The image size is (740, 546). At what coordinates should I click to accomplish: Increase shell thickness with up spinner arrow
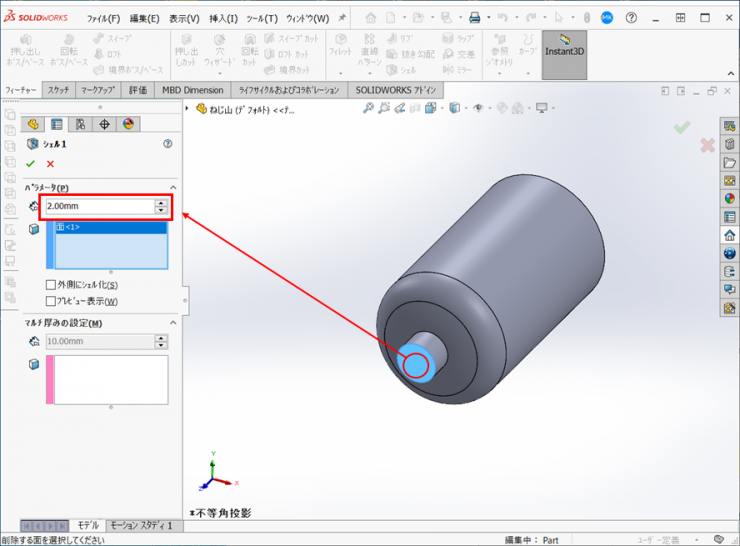(x=161, y=202)
